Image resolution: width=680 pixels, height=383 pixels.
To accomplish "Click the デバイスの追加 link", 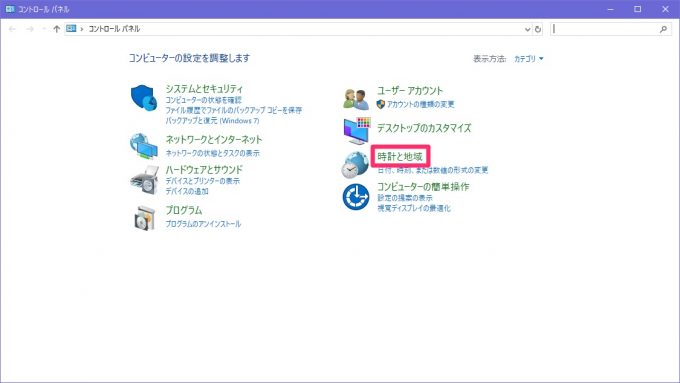I will click(187, 191).
